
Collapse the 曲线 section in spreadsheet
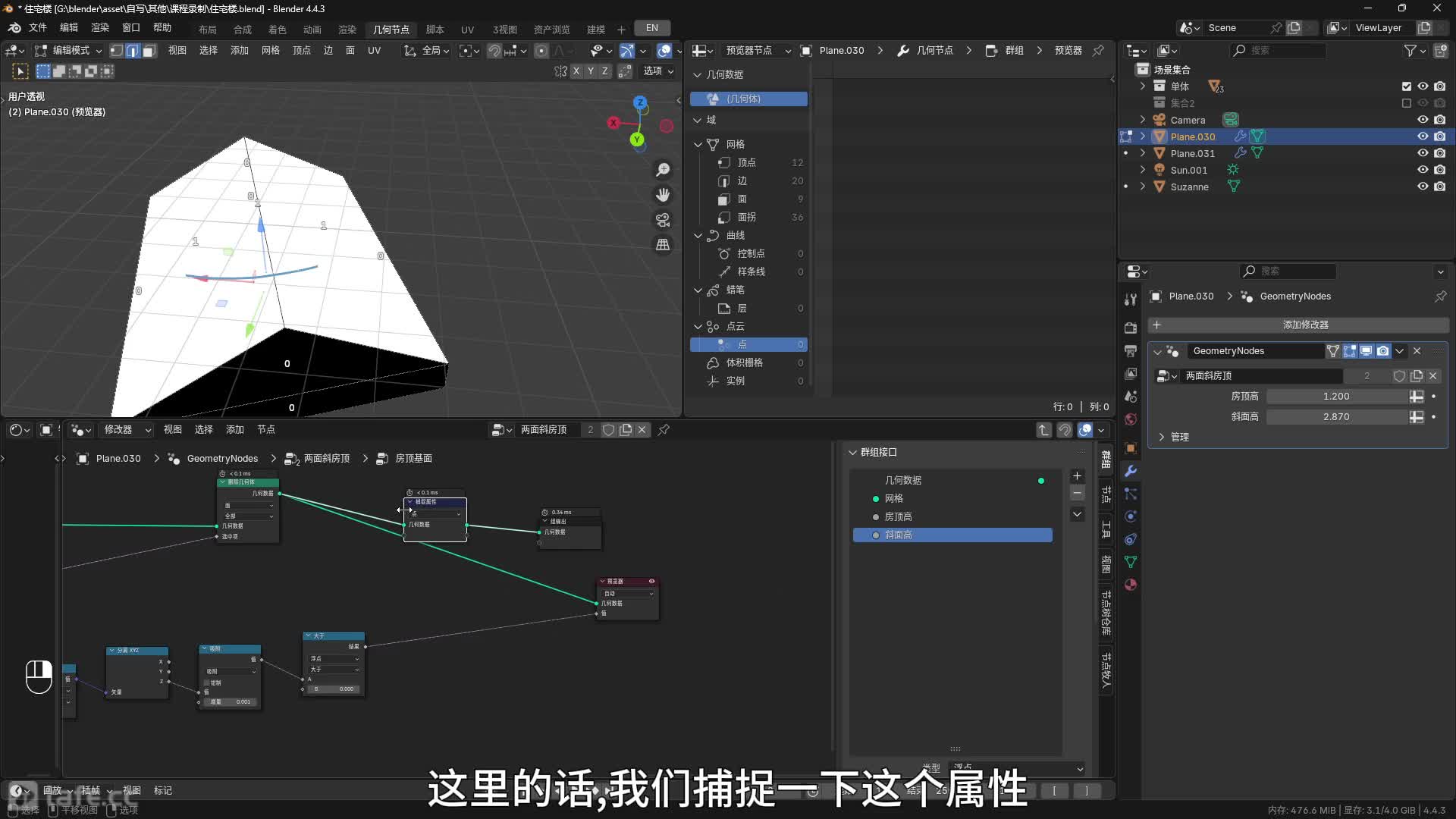[698, 236]
